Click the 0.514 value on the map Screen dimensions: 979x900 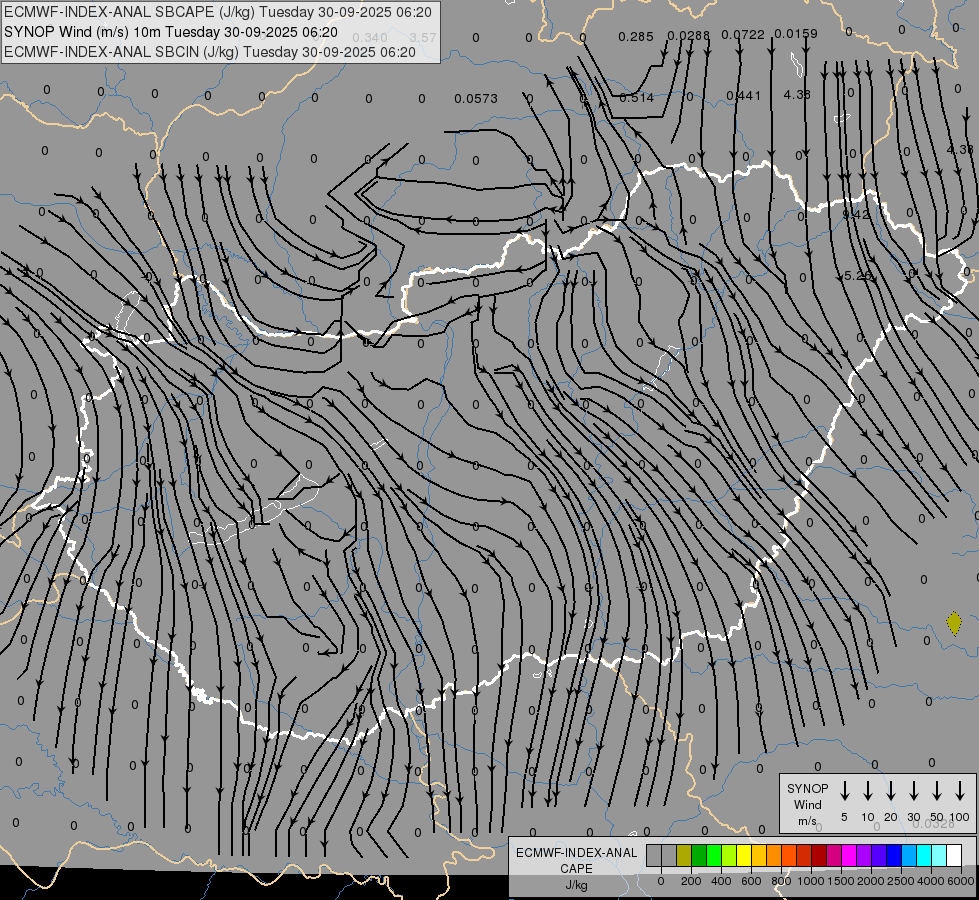636,97
